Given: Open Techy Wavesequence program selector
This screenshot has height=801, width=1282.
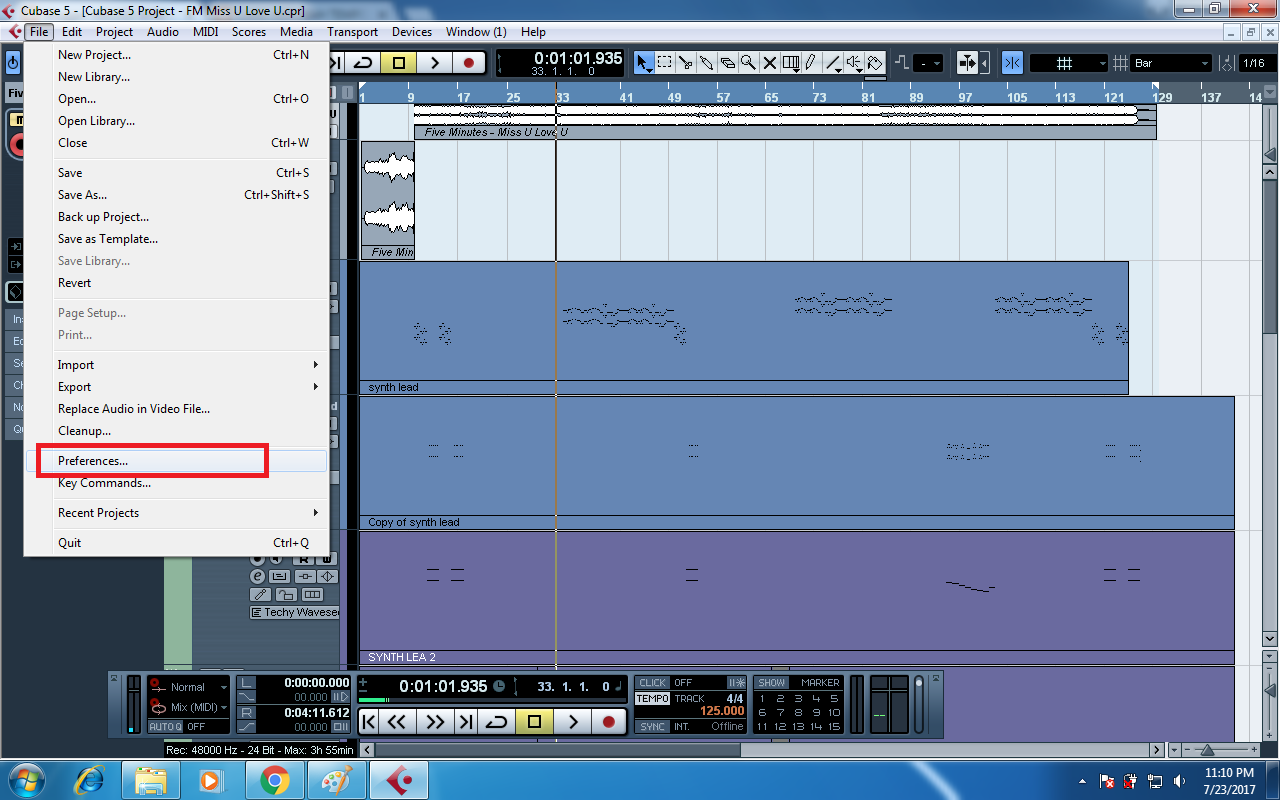Looking at the screenshot, I should point(295,612).
